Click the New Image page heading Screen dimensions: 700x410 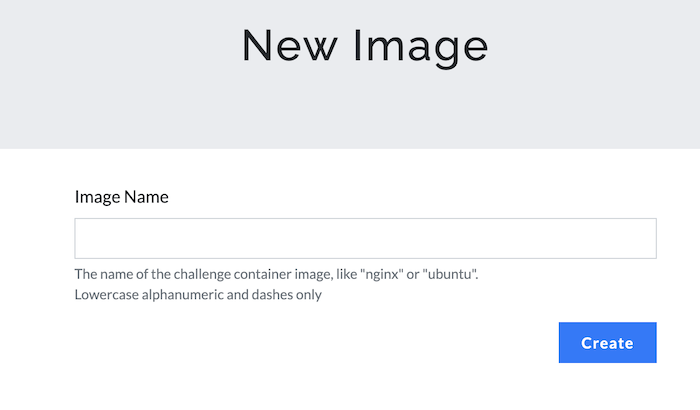pyautogui.click(x=365, y=46)
